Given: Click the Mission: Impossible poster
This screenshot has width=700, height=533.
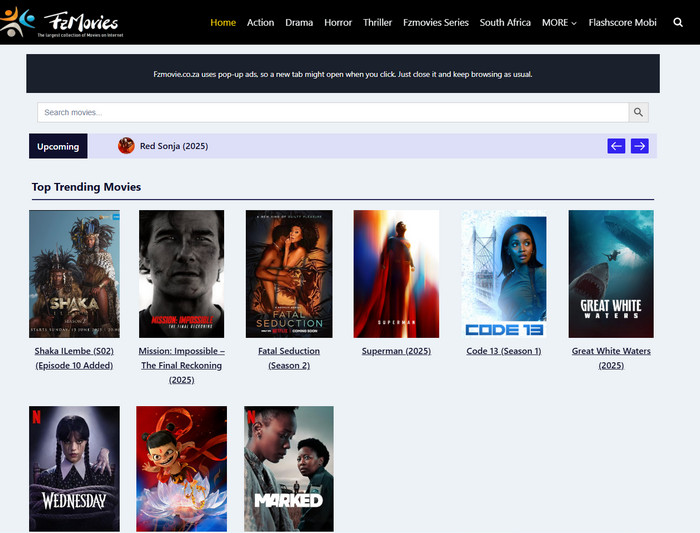Looking at the screenshot, I should pos(182,274).
